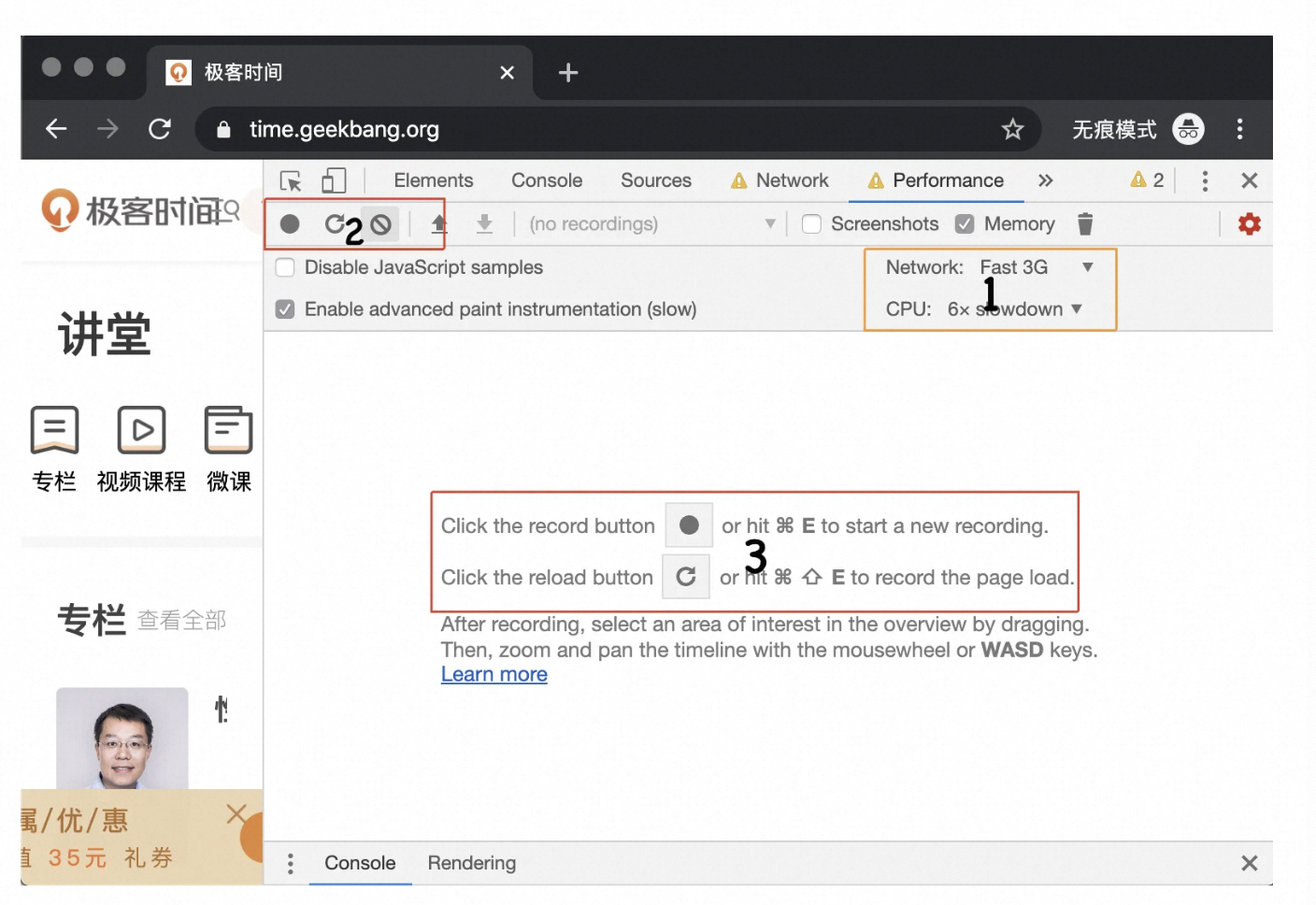Reload the page with browser refresh icon
1316x905 pixels.
coord(160,129)
